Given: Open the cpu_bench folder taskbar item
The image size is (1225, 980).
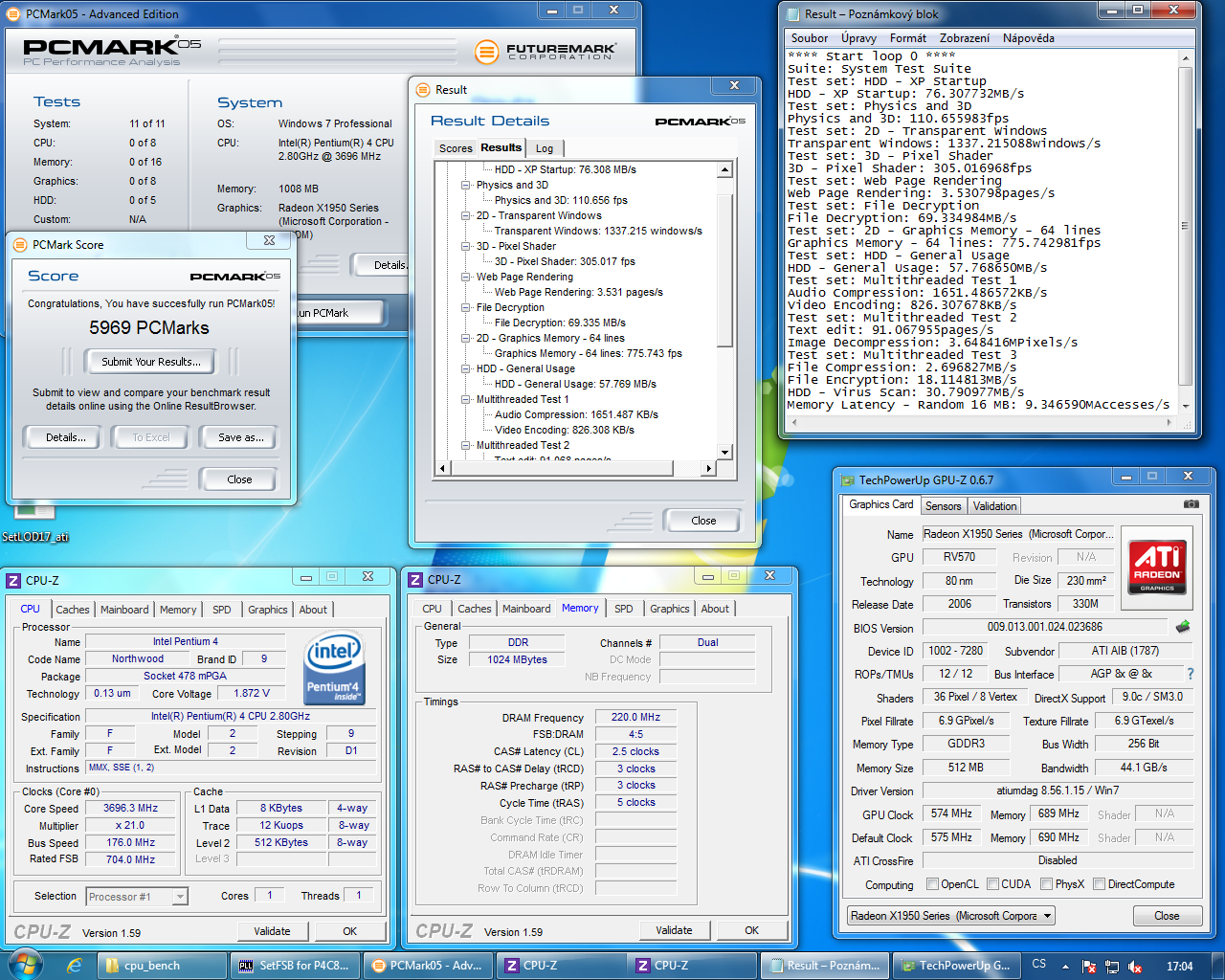Looking at the screenshot, I should (x=161, y=966).
